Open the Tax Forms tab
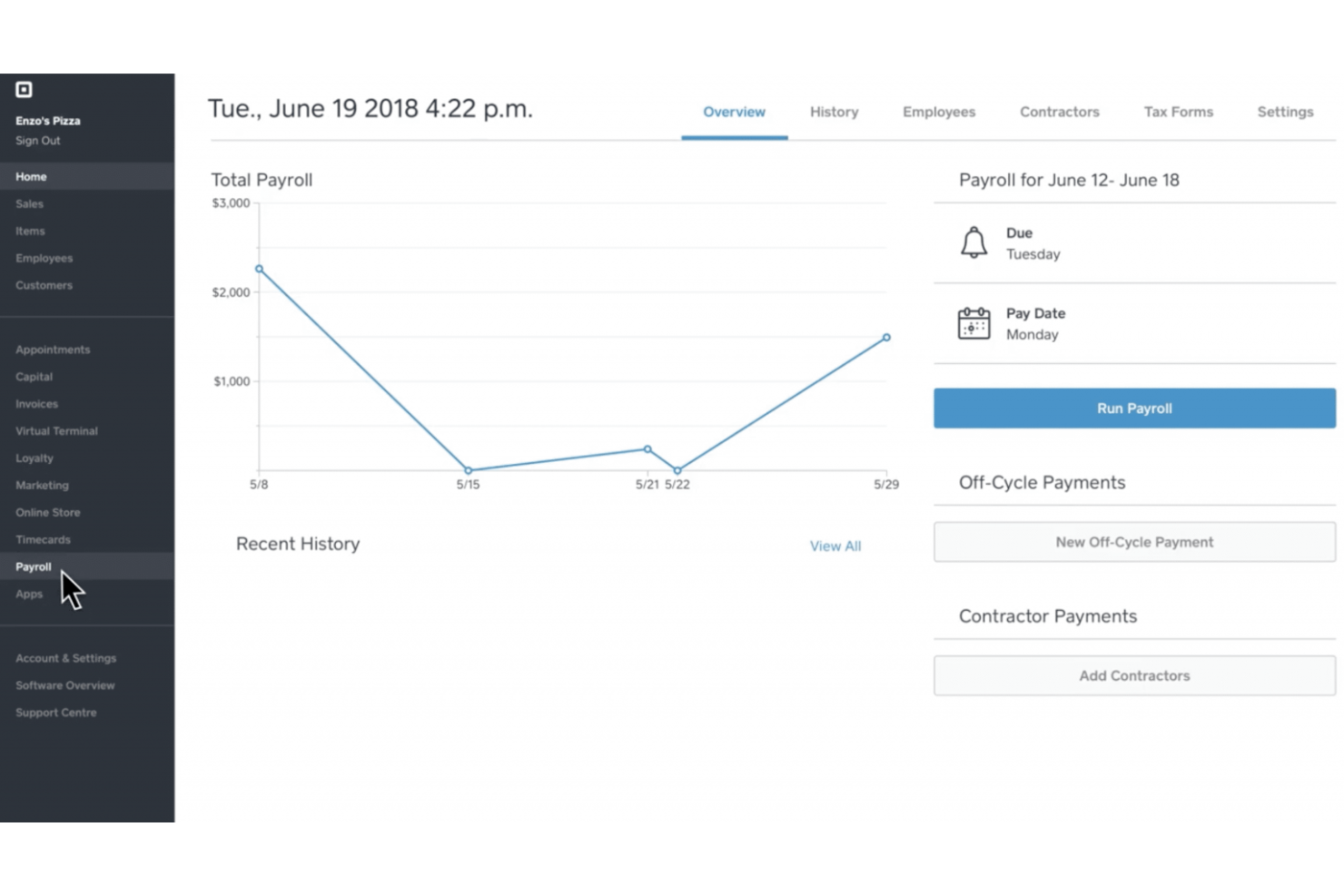 click(x=1178, y=112)
